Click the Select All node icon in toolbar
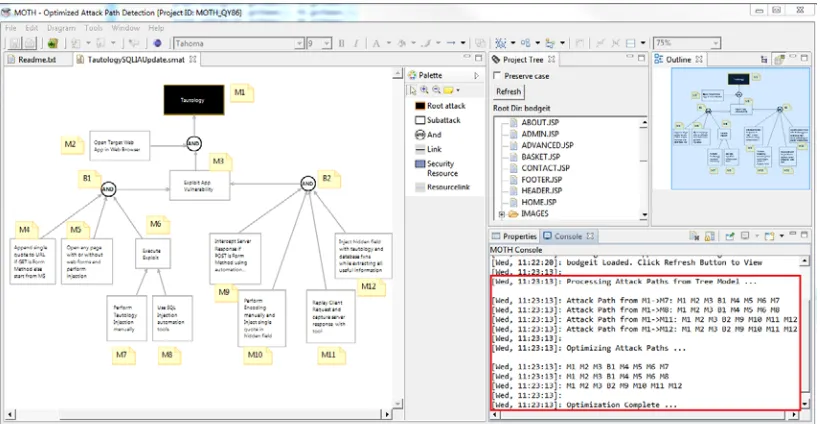The width and height of the screenshot is (820, 424). pyautogui.click(x=500, y=43)
